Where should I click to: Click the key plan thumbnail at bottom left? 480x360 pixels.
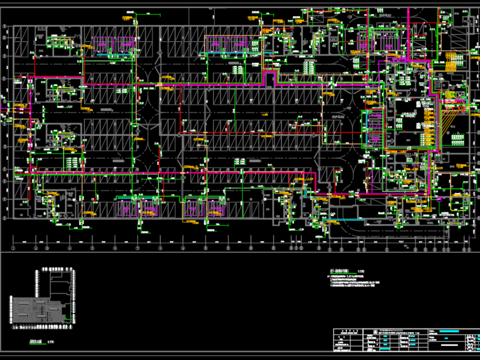tap(42, 297)
